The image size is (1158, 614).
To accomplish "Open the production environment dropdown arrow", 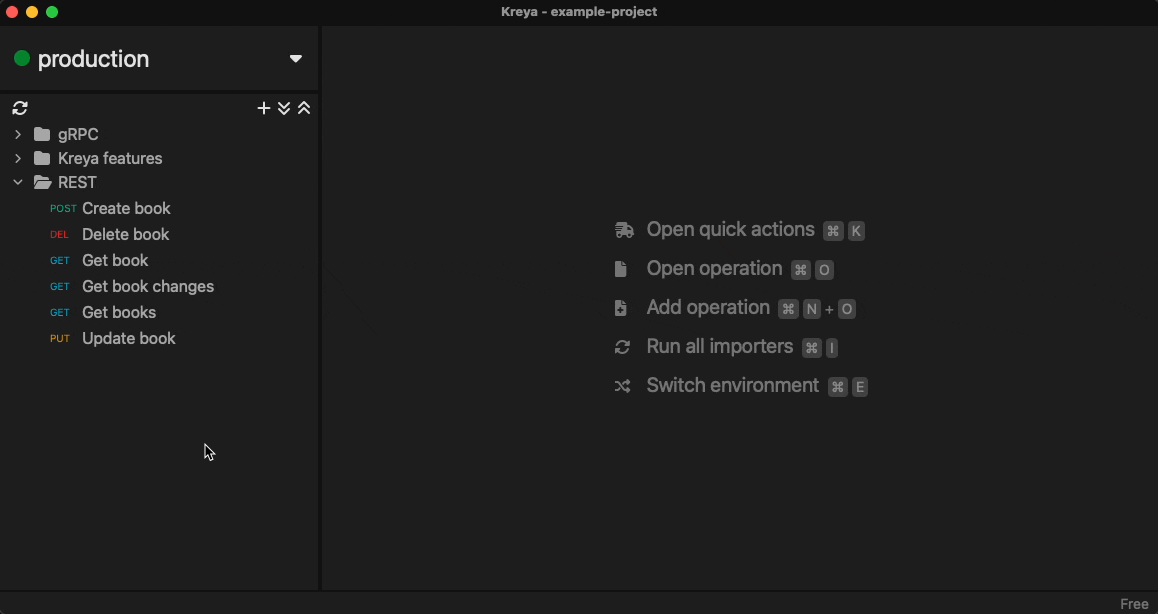I will 296,59.
